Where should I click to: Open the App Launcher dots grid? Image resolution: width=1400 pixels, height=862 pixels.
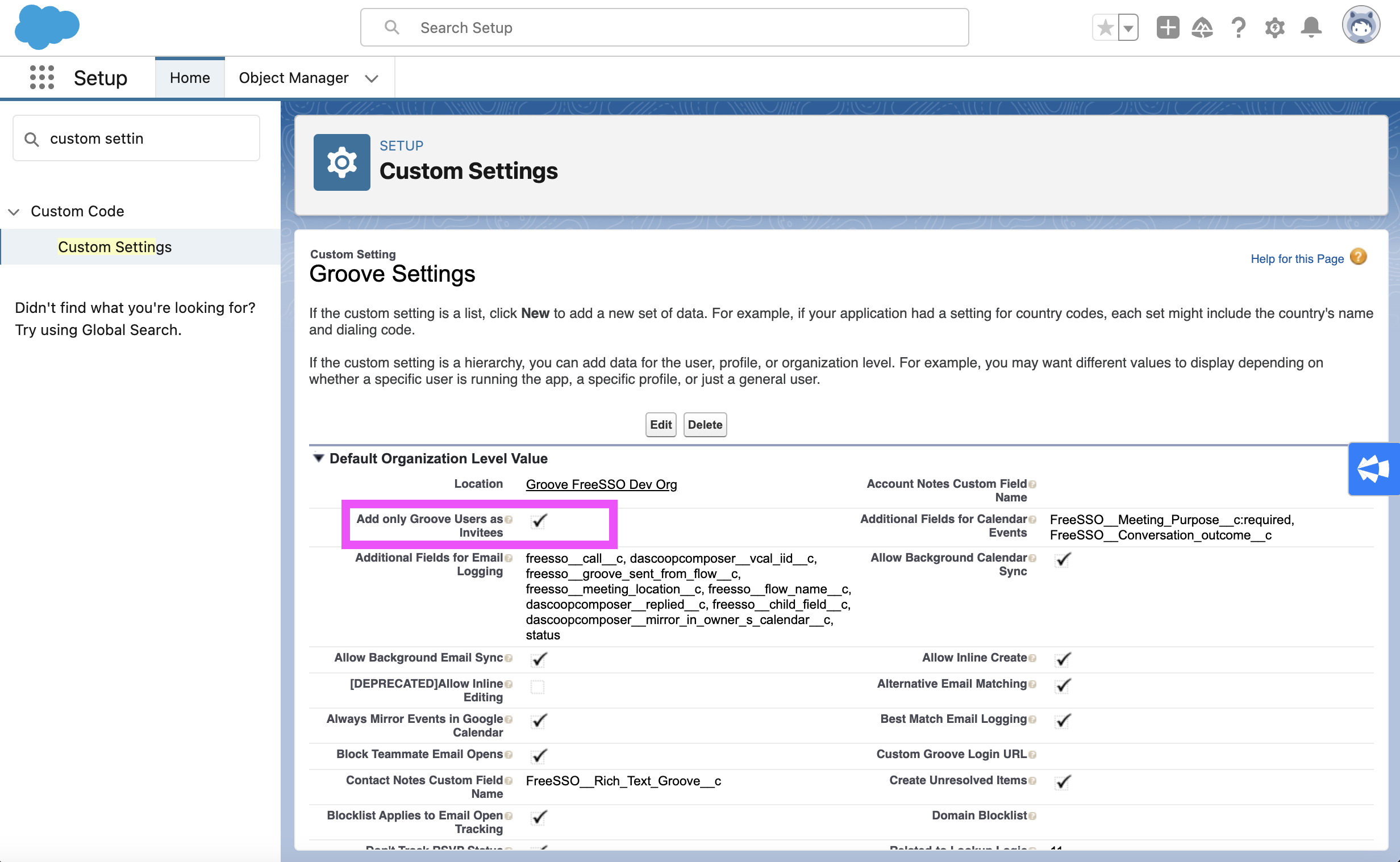pos(41,77)
